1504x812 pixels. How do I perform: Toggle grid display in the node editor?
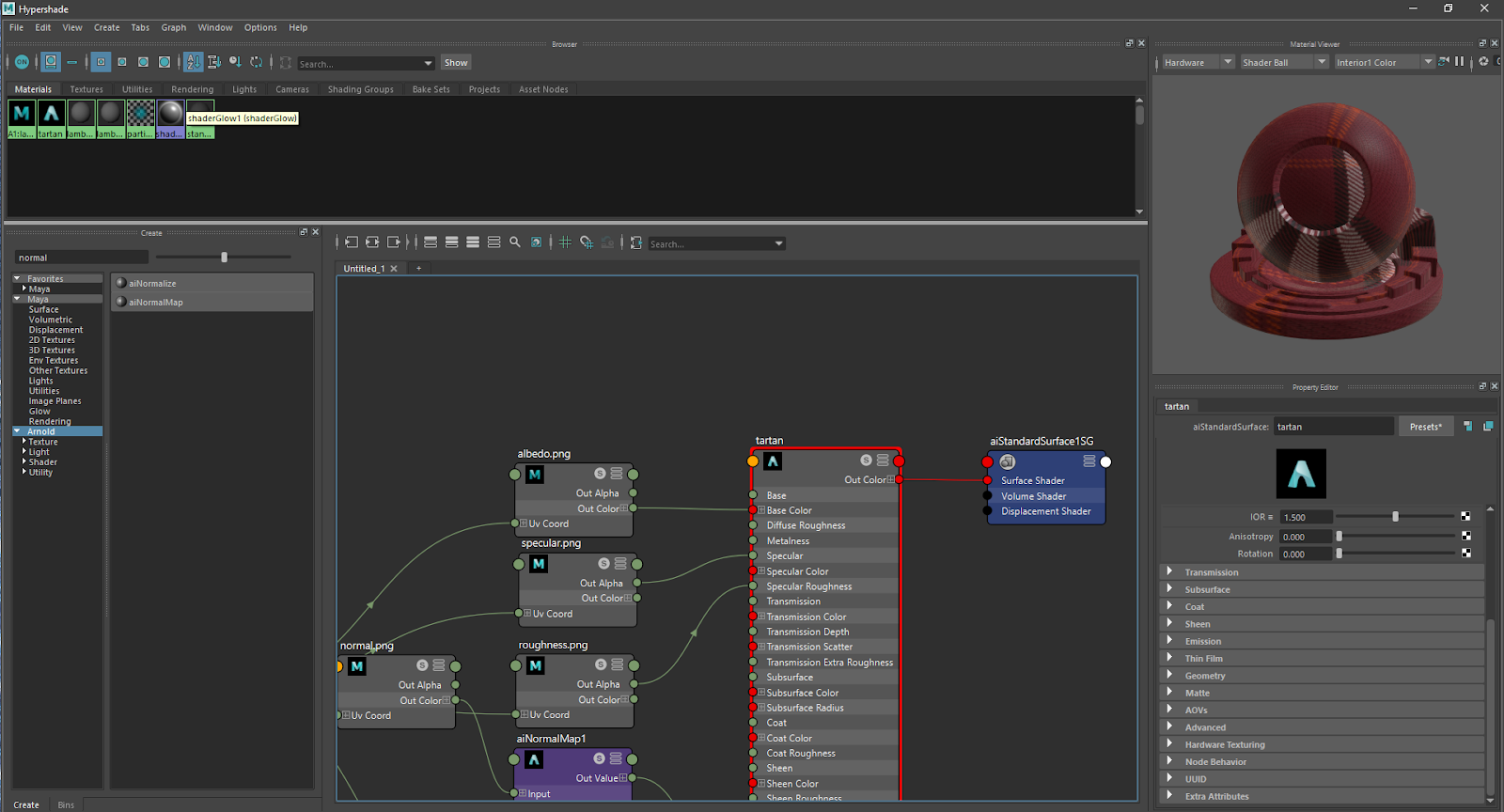pyautogui.click(x=565, y=242)
